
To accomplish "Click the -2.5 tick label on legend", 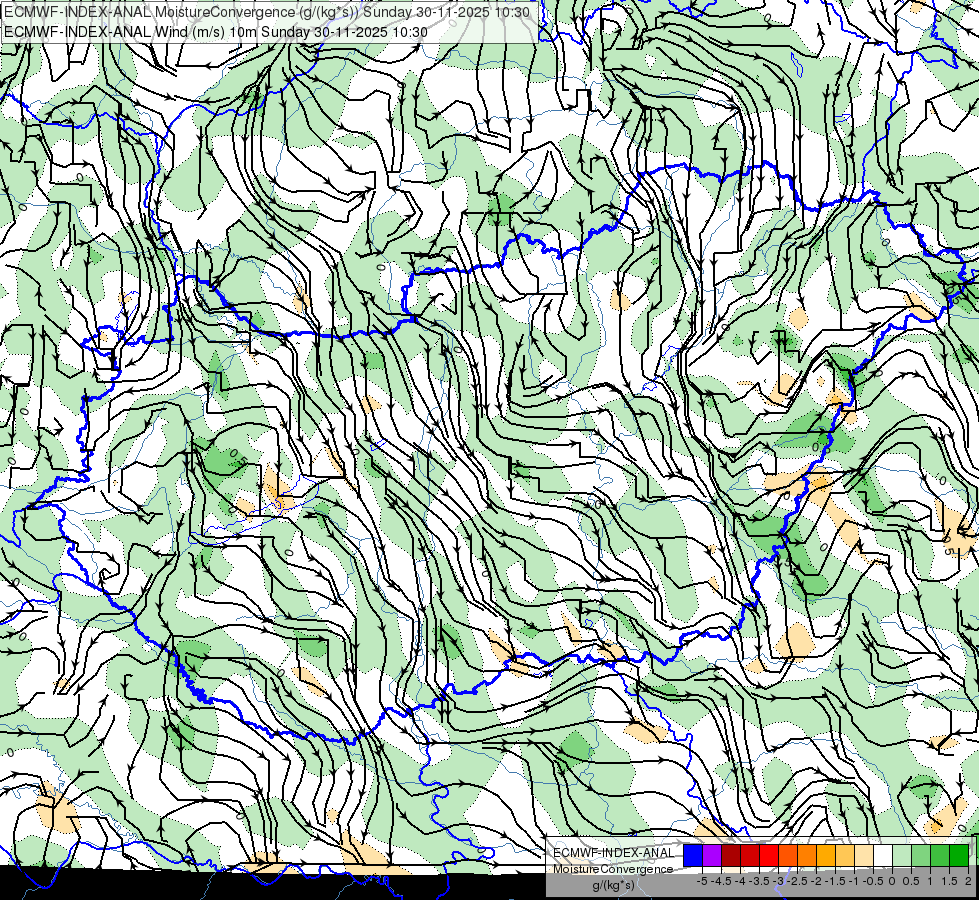I will pos(798,881).
